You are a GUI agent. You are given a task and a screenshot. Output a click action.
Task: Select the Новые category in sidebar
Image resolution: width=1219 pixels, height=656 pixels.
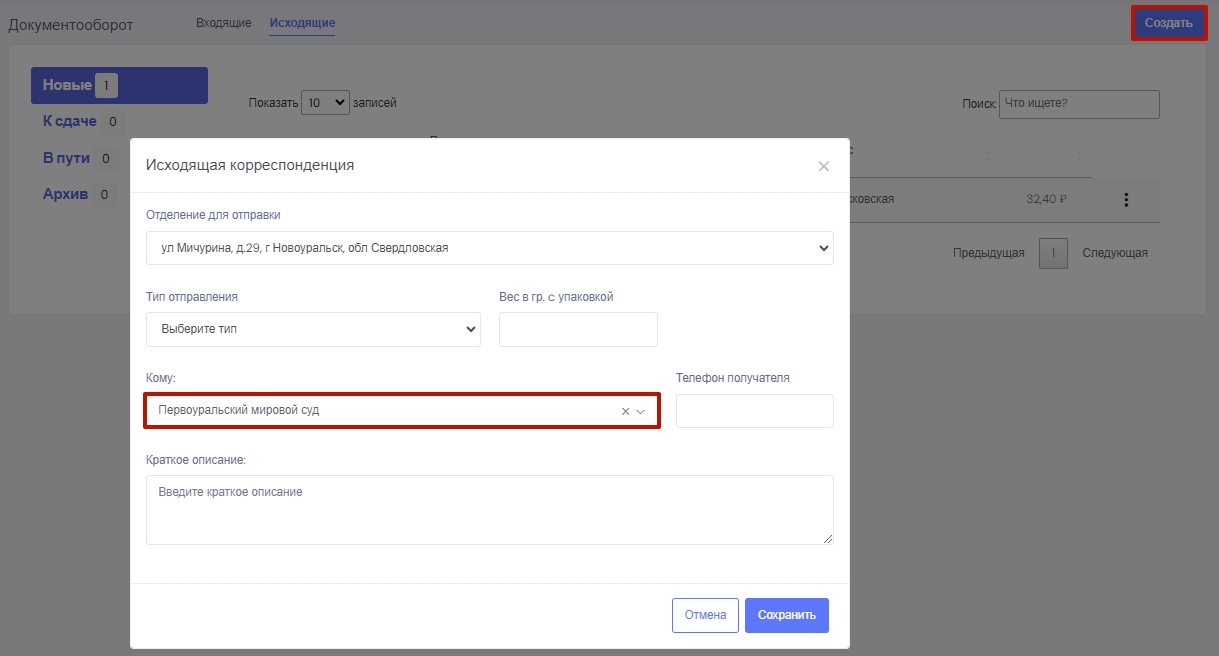tap(119, 86)
